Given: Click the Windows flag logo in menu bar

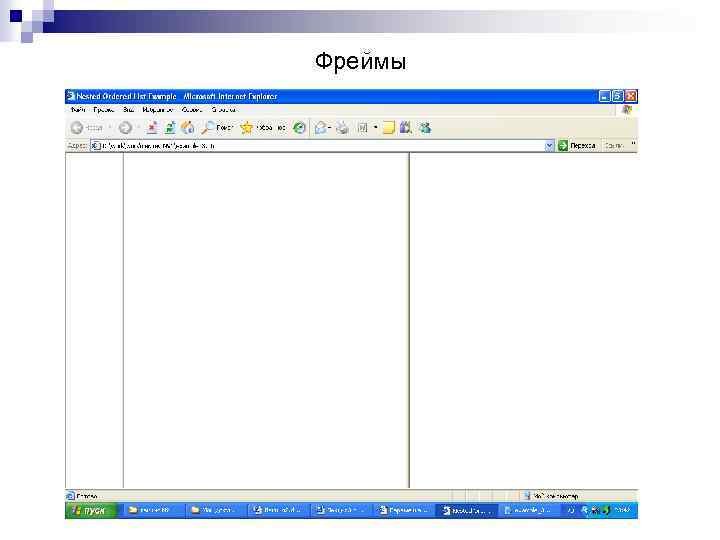Looking at the screenshot, I should (627, 110).
